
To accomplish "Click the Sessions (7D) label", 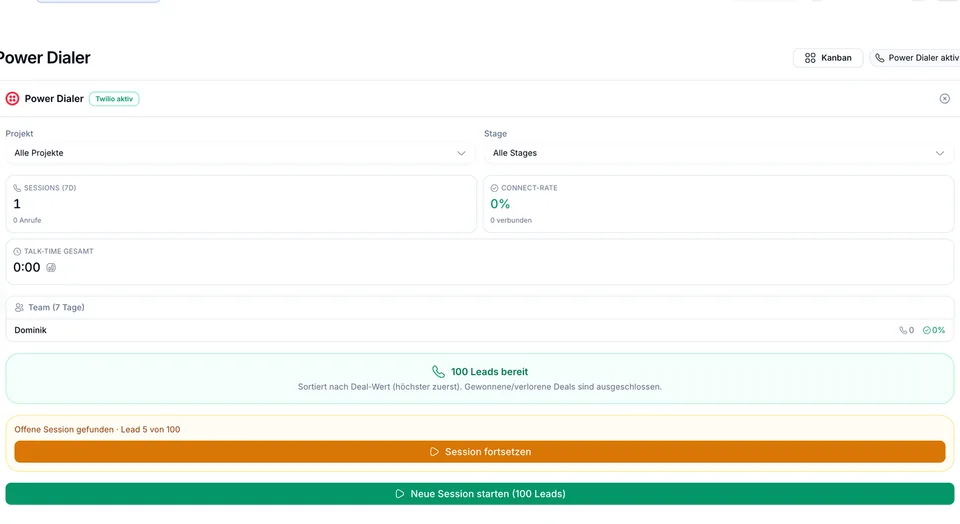I will [x=50, y=188].
